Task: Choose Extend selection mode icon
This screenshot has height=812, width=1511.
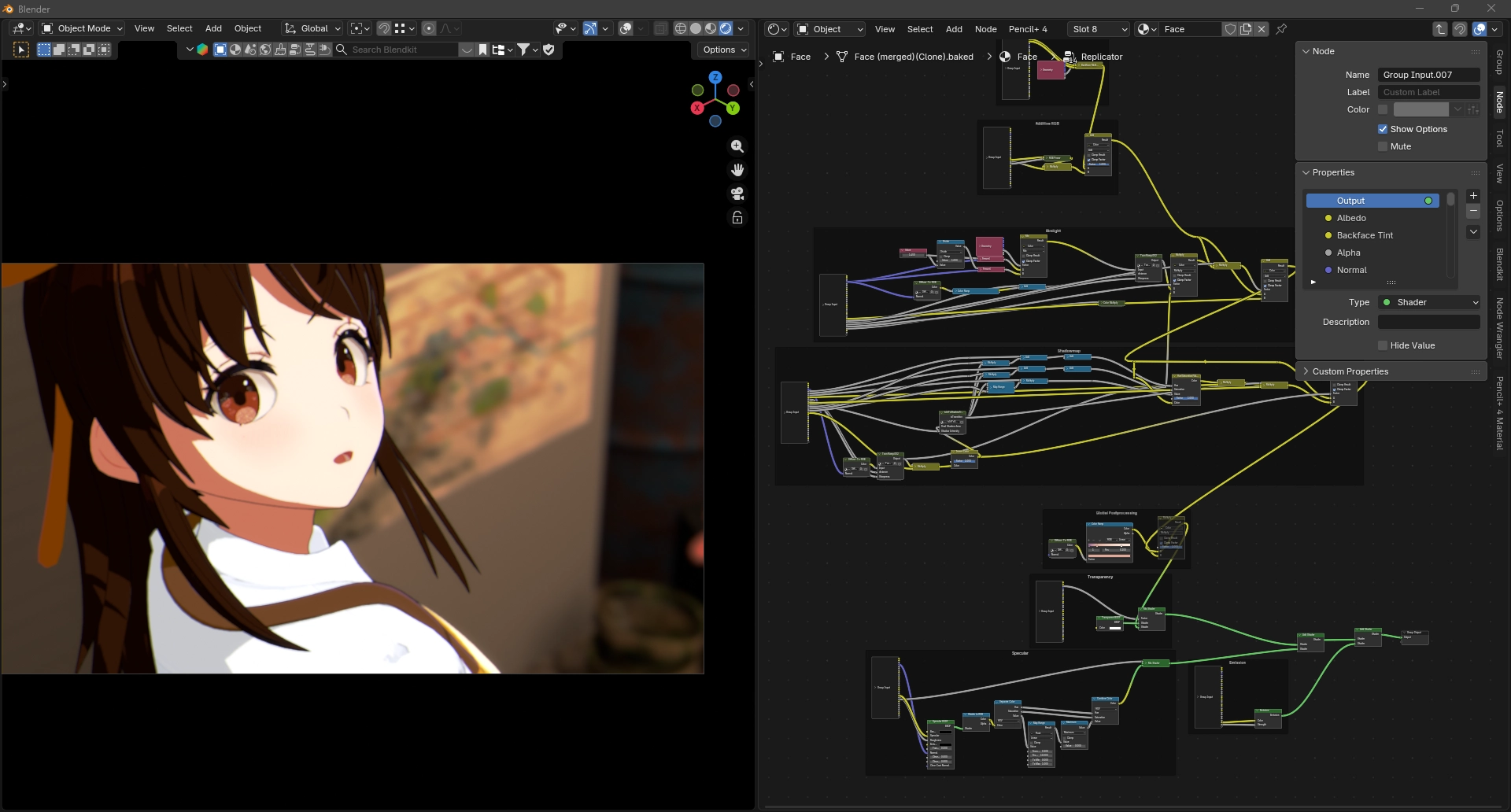Action: 59,50
